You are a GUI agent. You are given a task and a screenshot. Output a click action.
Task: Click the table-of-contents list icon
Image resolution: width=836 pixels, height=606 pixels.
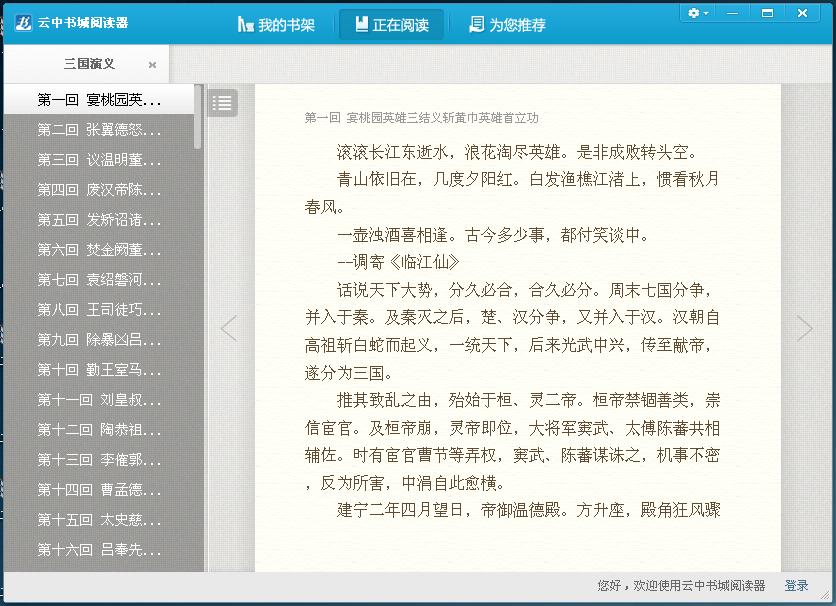(x=222, y=102)
